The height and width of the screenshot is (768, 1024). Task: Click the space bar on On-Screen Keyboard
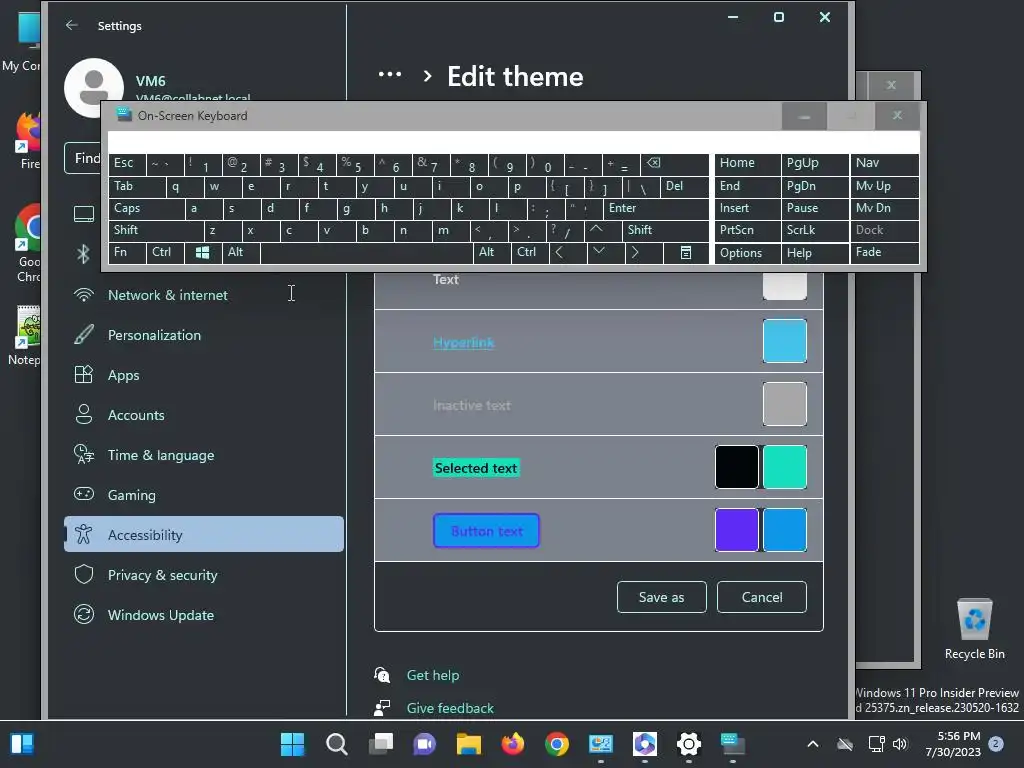366,253
